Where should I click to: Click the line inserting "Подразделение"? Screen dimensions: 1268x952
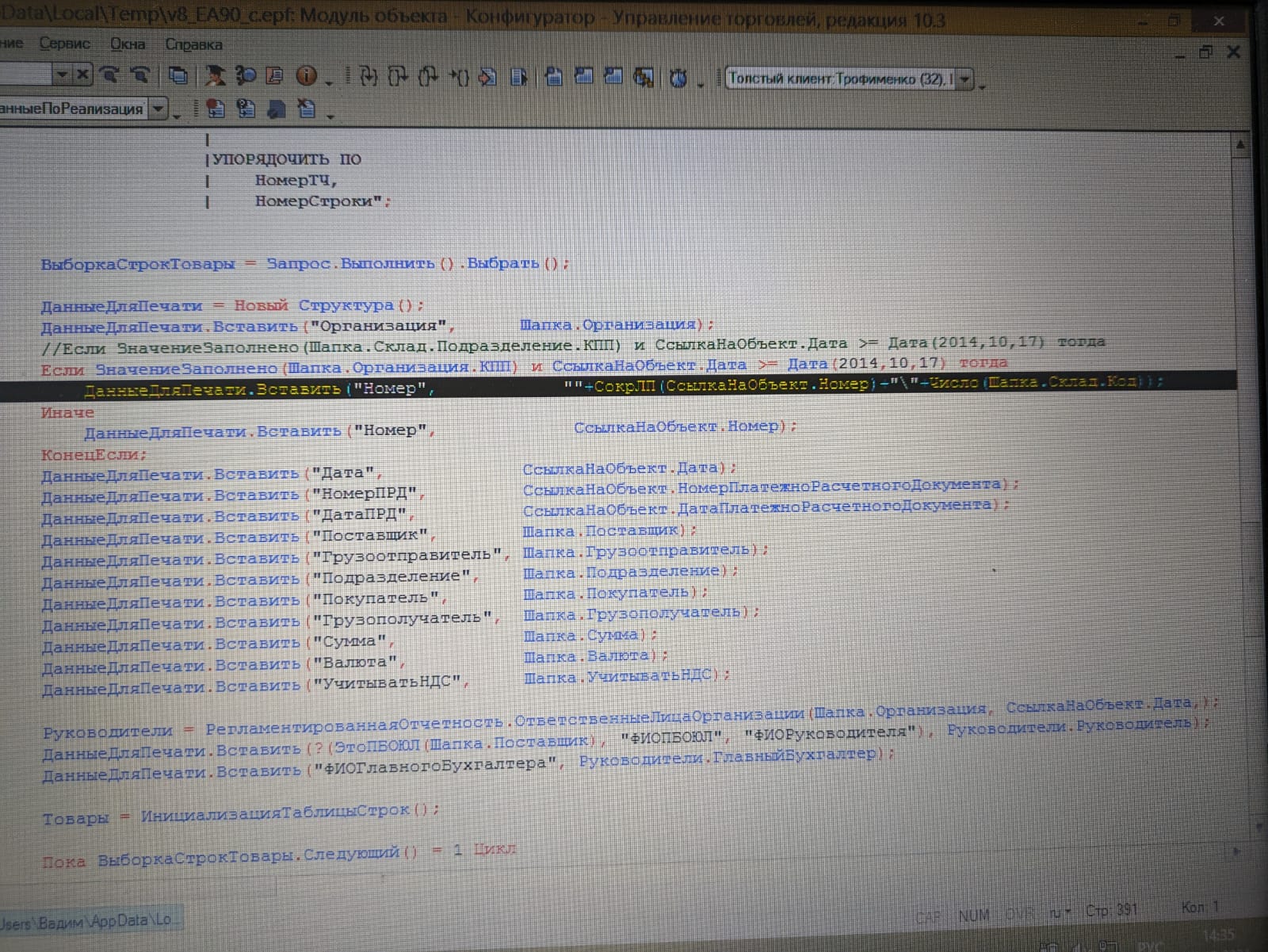pos(389,576)
